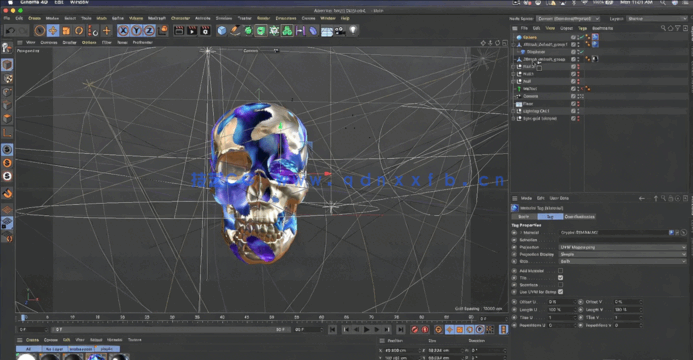Select the Rotate tool
The height and width of the screenshot is (360, 693).
(79, 30)
